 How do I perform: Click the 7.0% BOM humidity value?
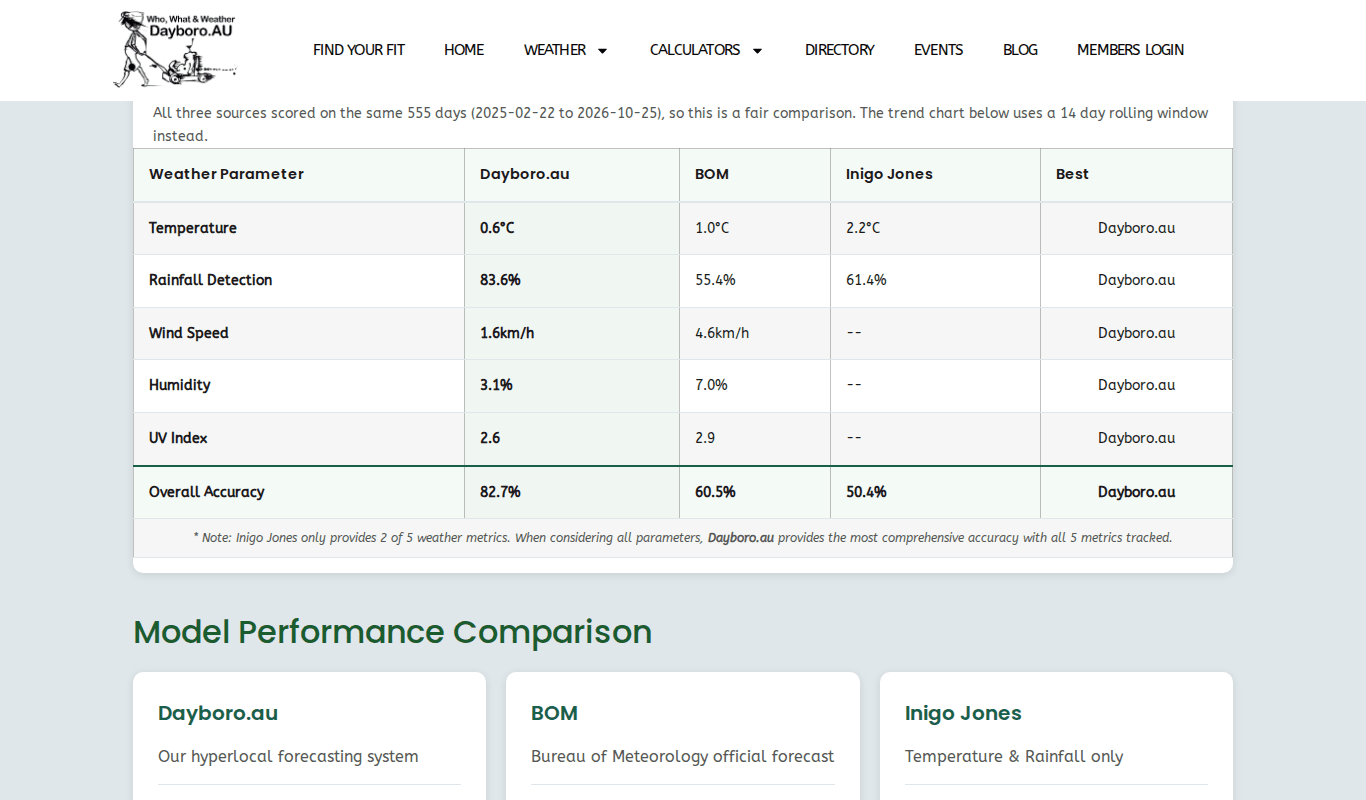click(711, 385)
